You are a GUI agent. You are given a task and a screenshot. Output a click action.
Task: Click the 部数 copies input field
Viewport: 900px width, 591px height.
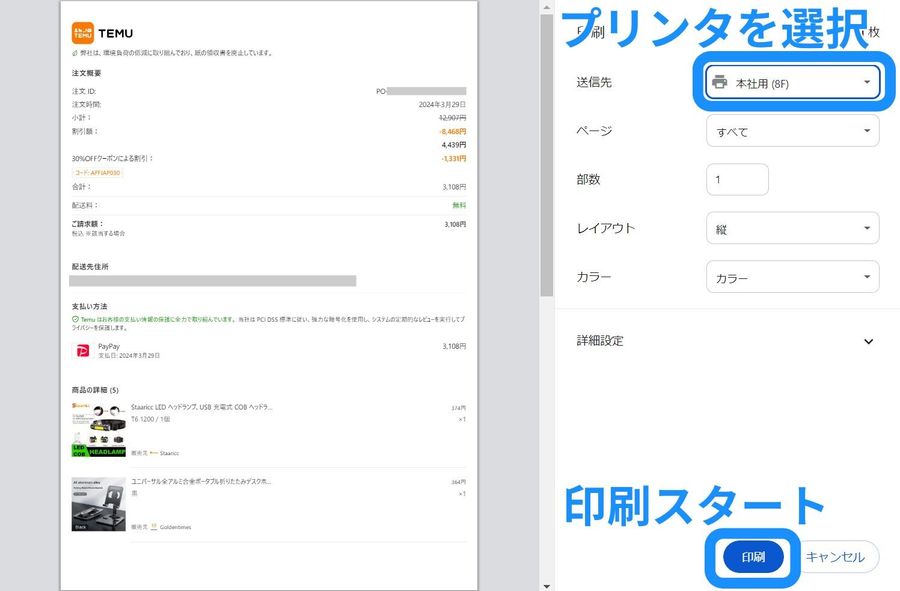coord(738,180)
